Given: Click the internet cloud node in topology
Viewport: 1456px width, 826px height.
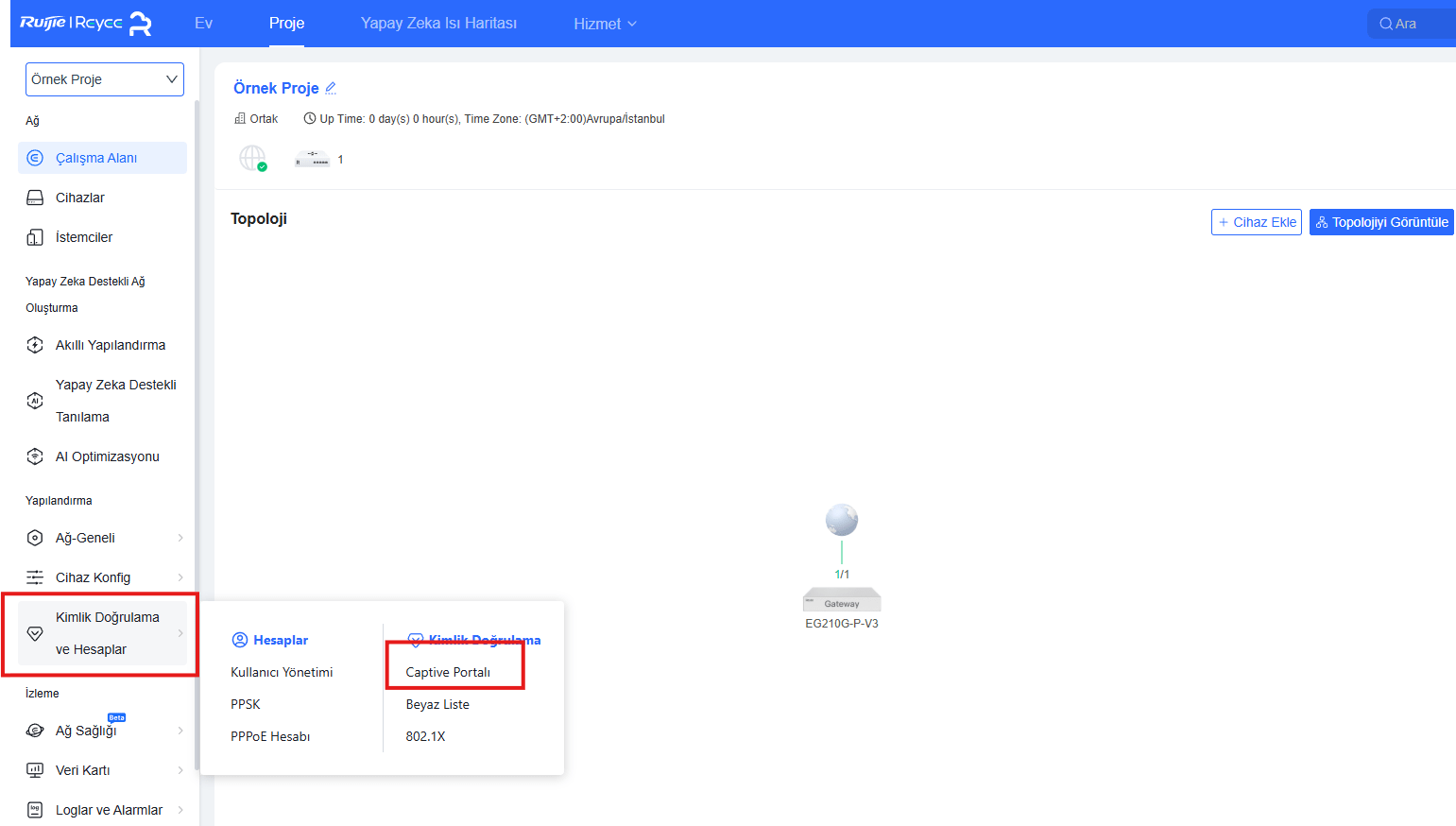Looking at the screenshot, I should (842, 520).
